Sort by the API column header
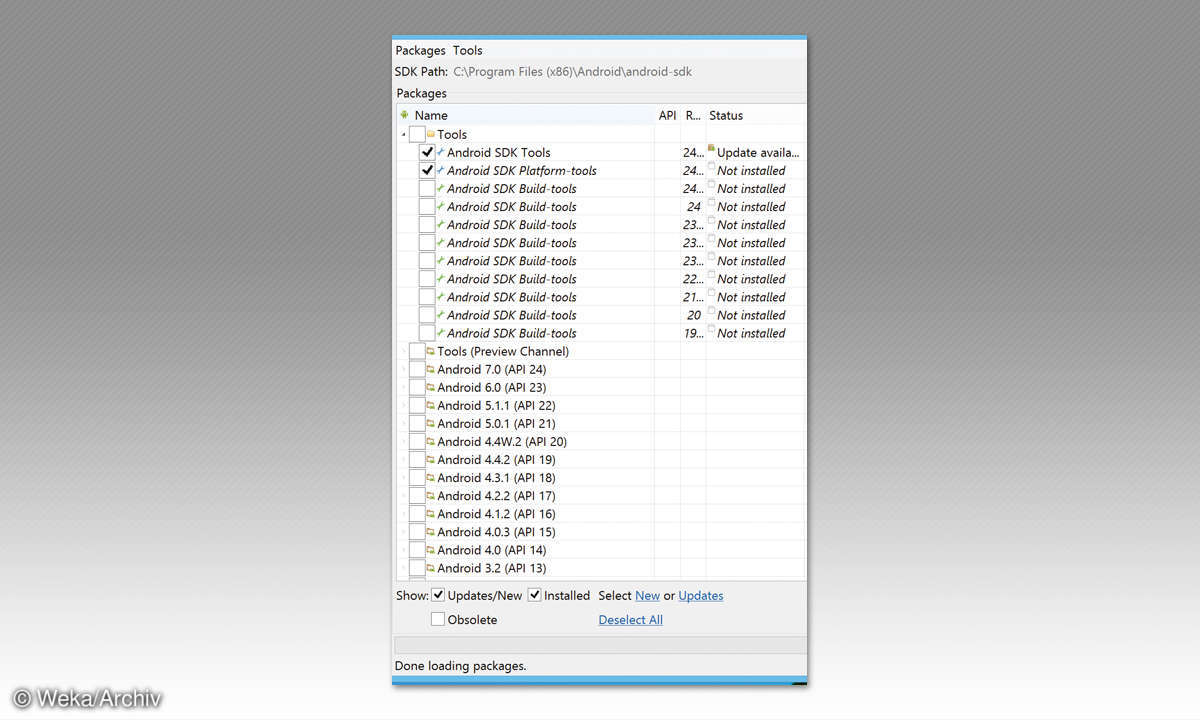This screenshot has width=1200, height=720. pos(668,115)
